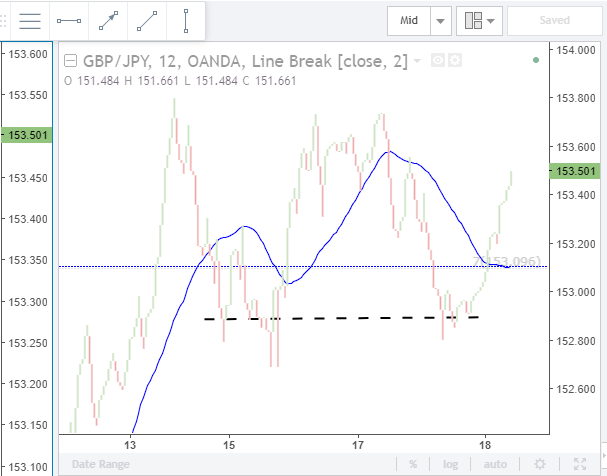Click the Mid price button
The width and height of the screenshot is (607, 476).
click(x=409, y=21)
